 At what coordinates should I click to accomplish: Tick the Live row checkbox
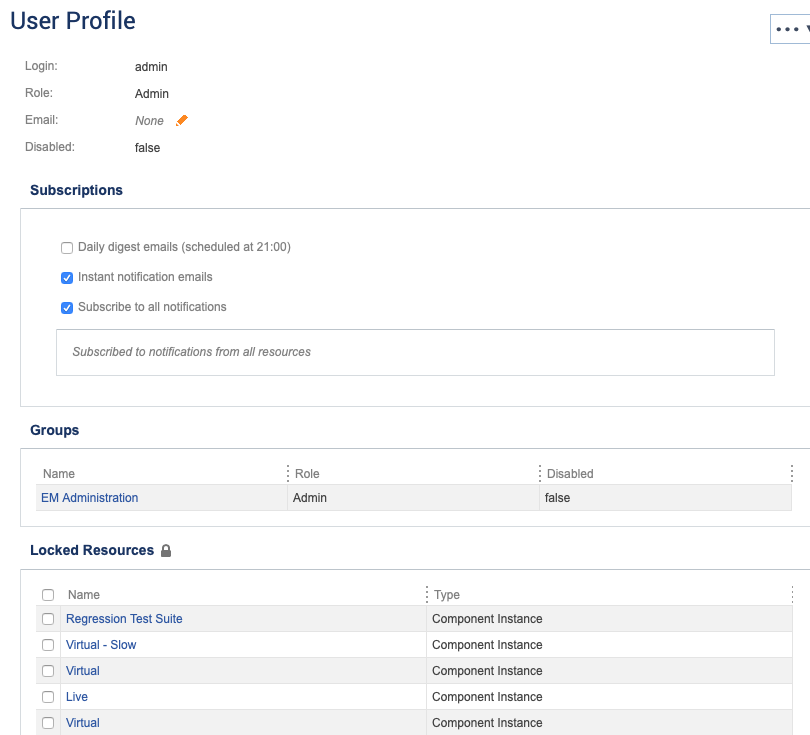(48, 697)
